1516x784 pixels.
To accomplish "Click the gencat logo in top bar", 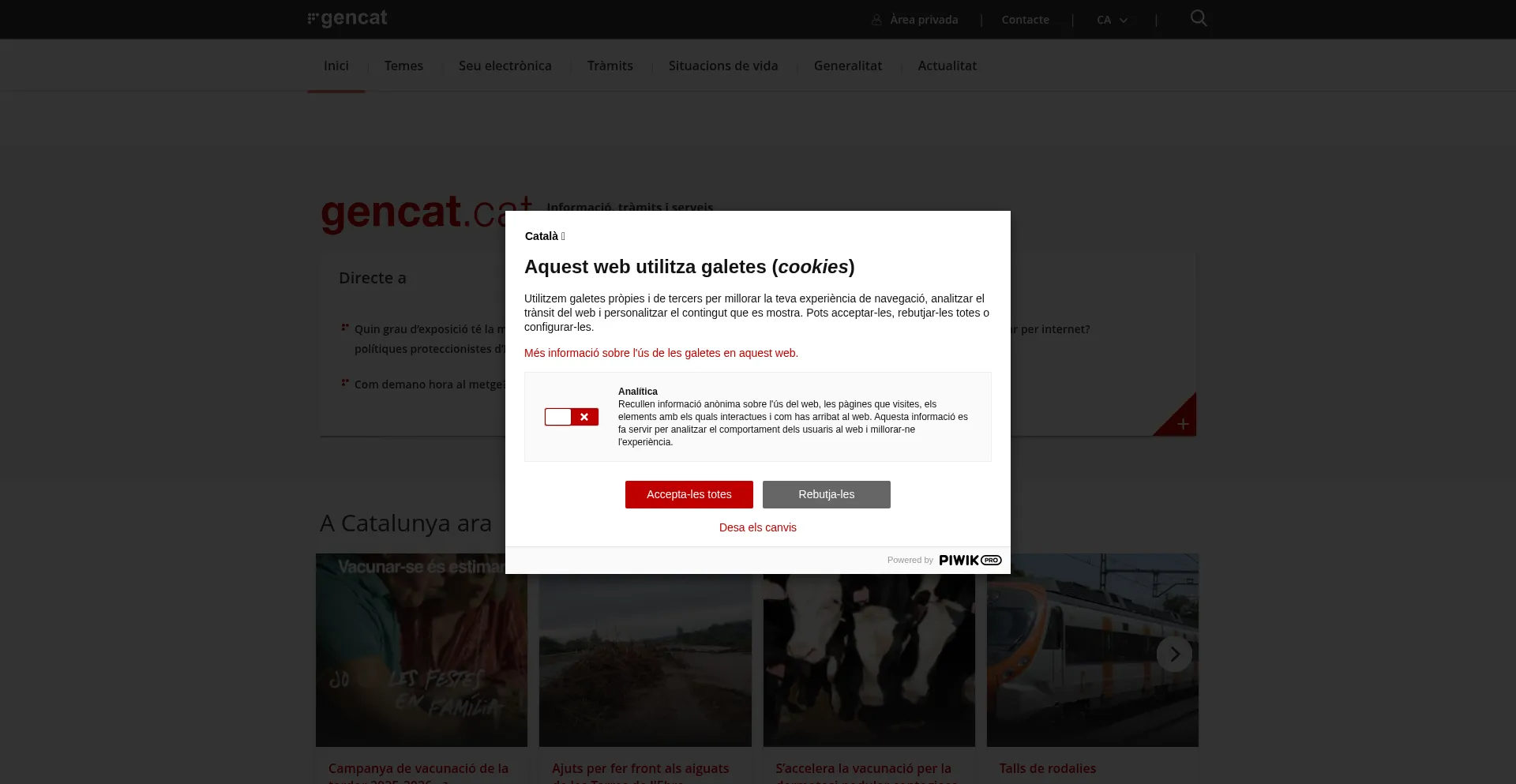I will point(347,18).
